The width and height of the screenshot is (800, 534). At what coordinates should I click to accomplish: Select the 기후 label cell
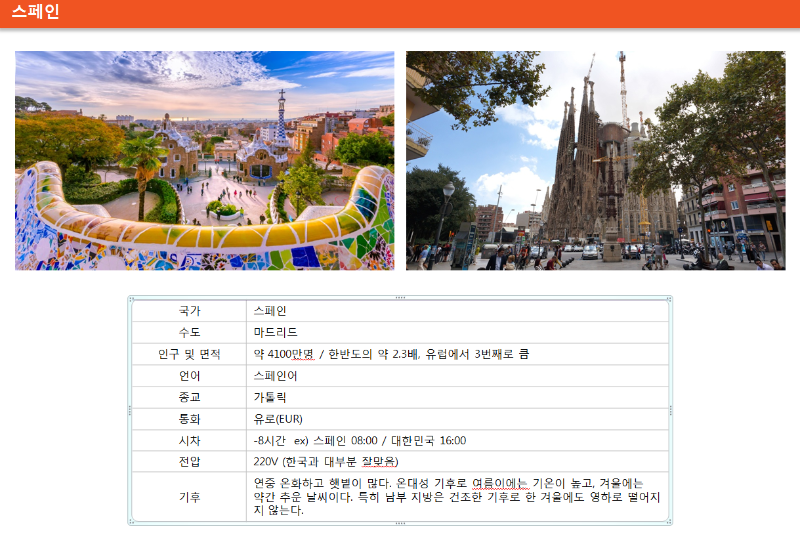tap(189, 497)
